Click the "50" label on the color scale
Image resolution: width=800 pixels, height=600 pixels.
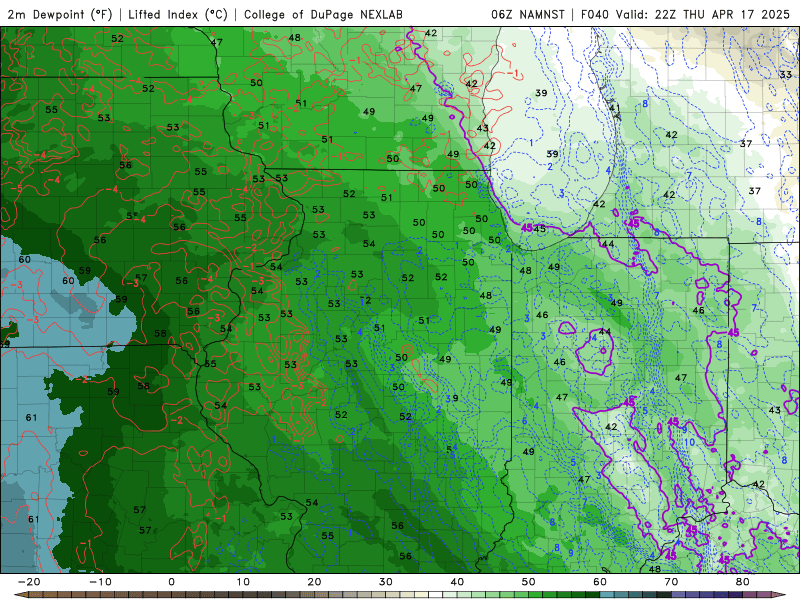coord(529,582)
